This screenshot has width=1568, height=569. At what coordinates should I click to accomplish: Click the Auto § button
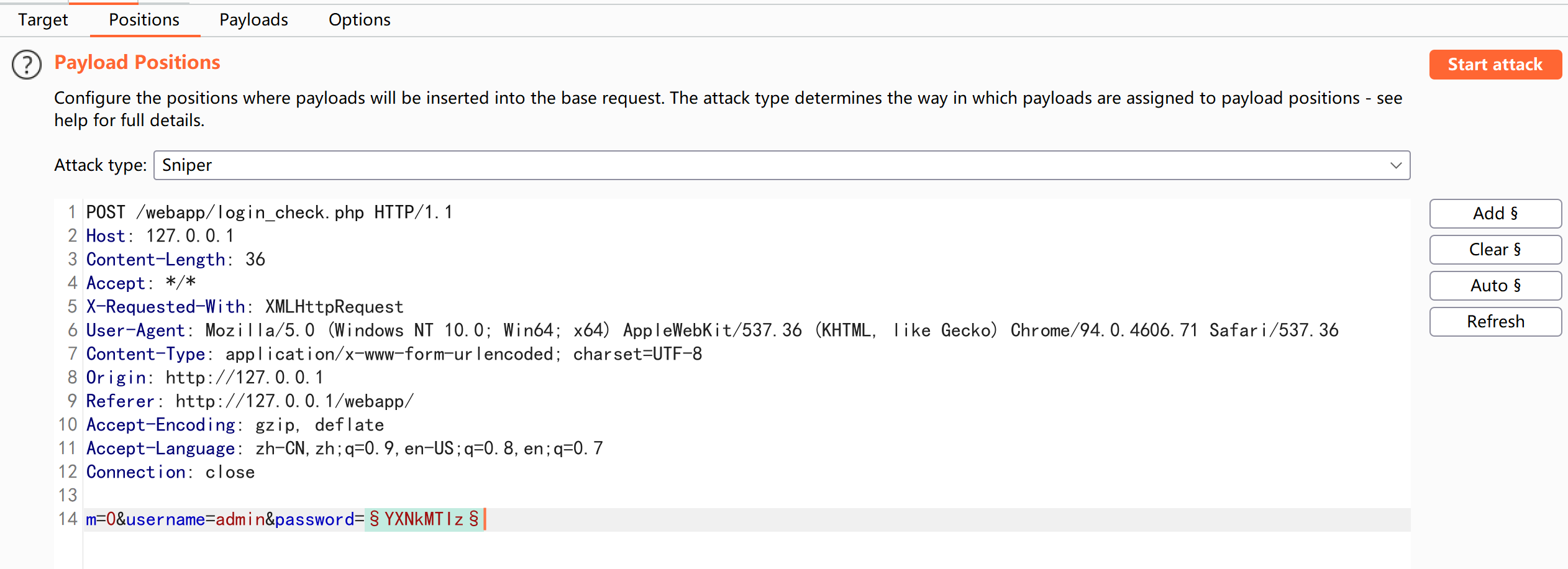[x=1495, y=286]
